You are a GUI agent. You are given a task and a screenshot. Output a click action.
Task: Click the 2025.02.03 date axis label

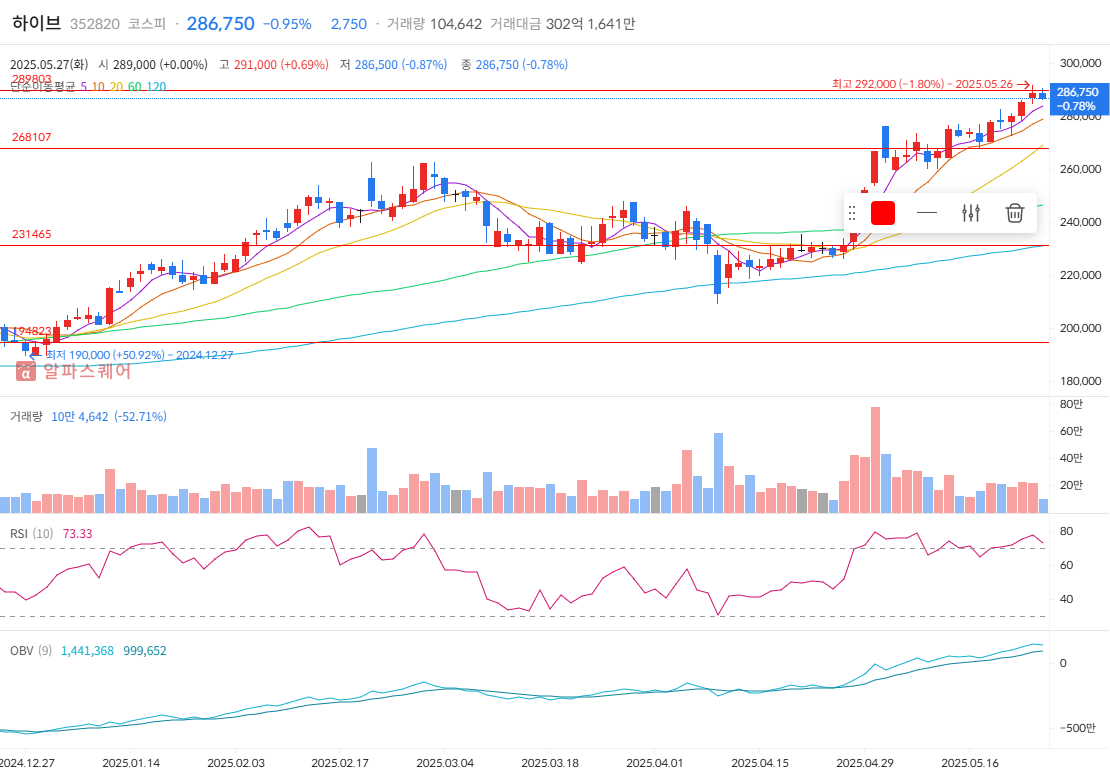(236, 763)
